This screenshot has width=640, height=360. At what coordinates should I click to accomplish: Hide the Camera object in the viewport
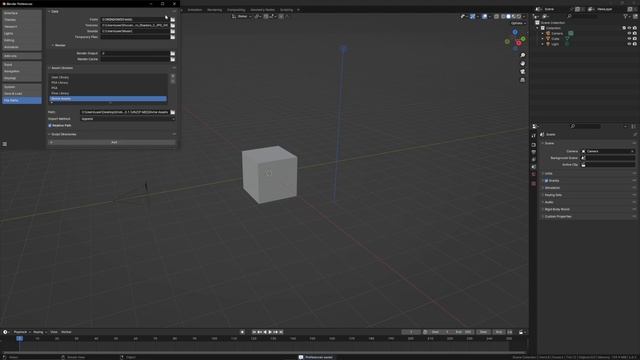tap(629, 33)
